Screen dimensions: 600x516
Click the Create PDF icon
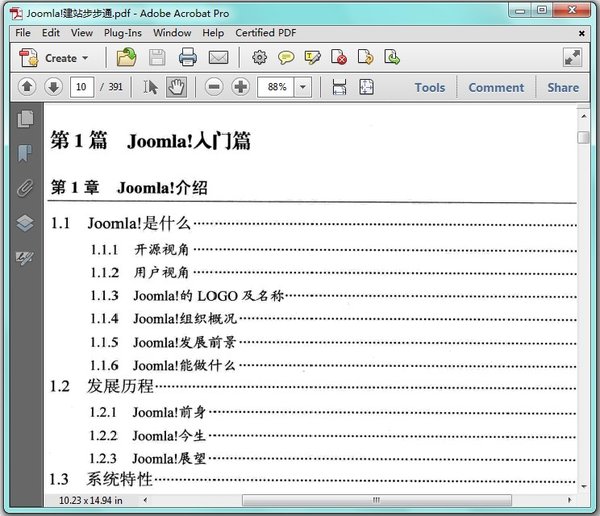point(29,58)
